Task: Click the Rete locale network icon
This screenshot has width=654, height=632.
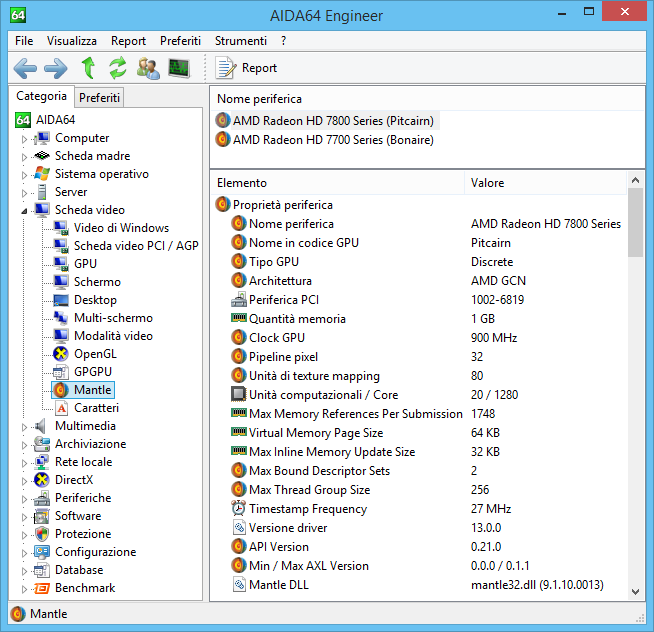Action: coord(42,462)
